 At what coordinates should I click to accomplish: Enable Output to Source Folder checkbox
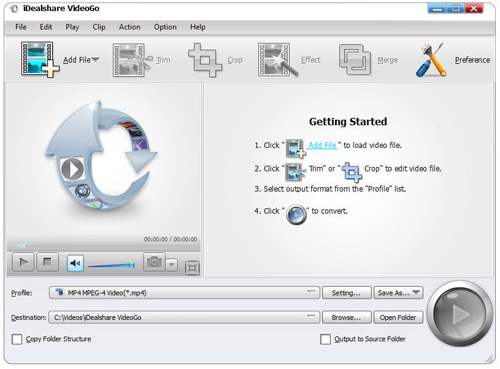pos(325,339)
